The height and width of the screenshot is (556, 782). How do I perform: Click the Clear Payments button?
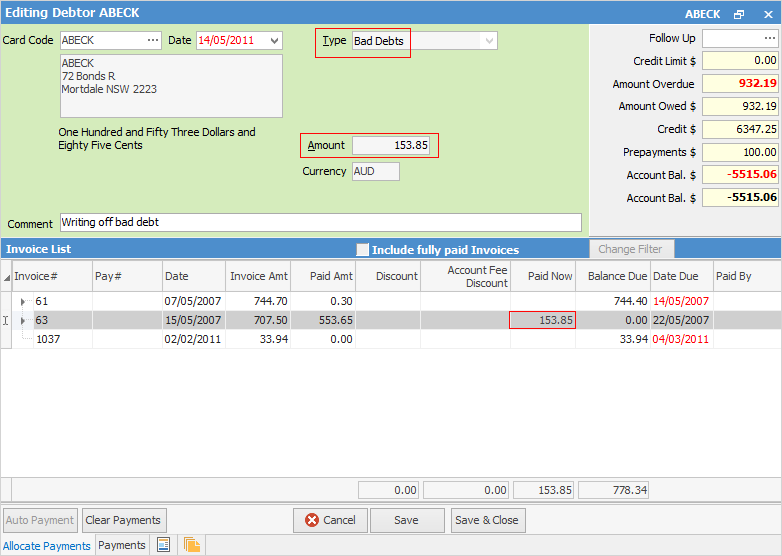[123, 520]
